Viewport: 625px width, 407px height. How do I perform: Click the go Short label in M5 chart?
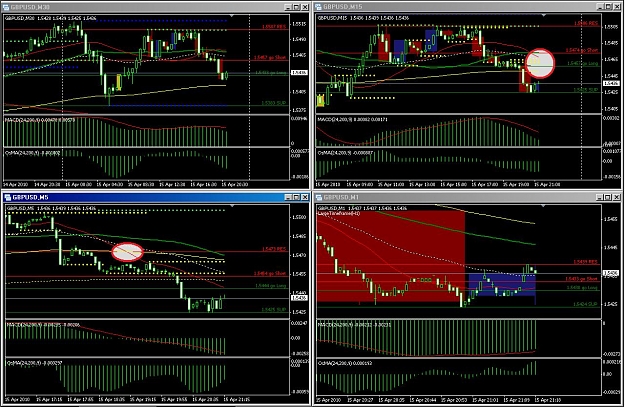pyautogui.click(x=270, y=273)
